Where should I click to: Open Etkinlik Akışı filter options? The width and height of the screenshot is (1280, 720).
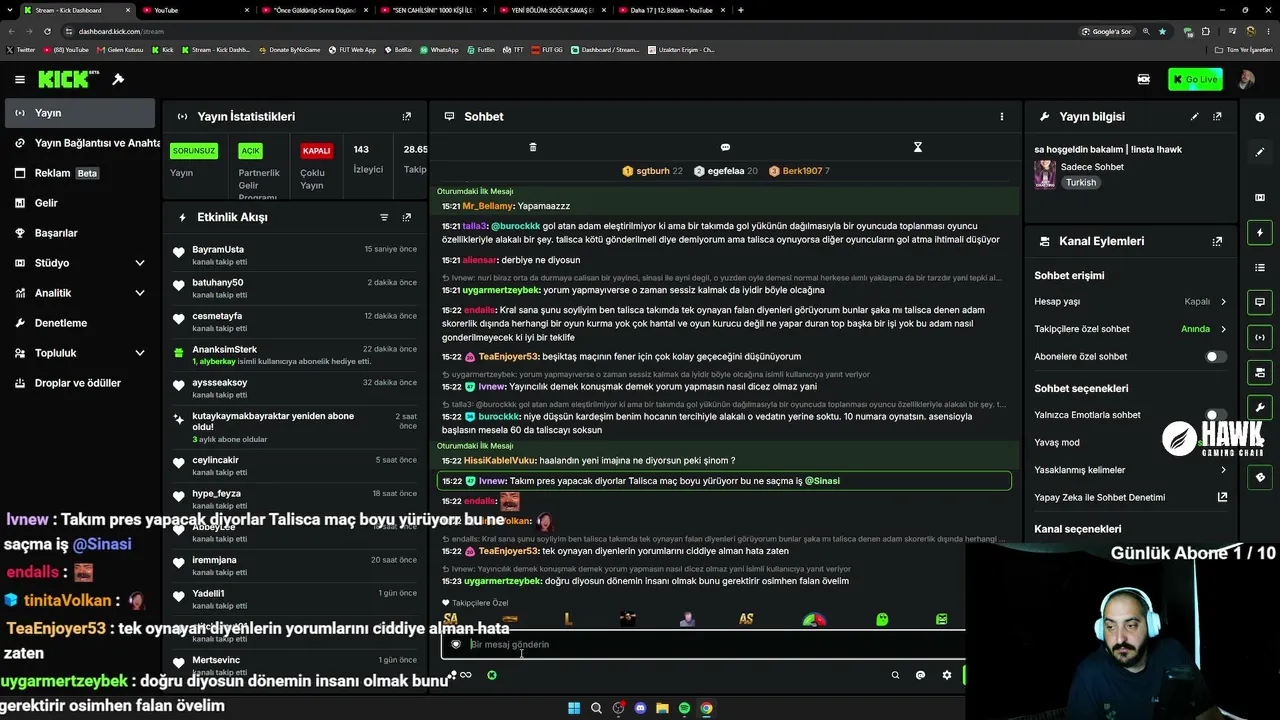[384, 217]
